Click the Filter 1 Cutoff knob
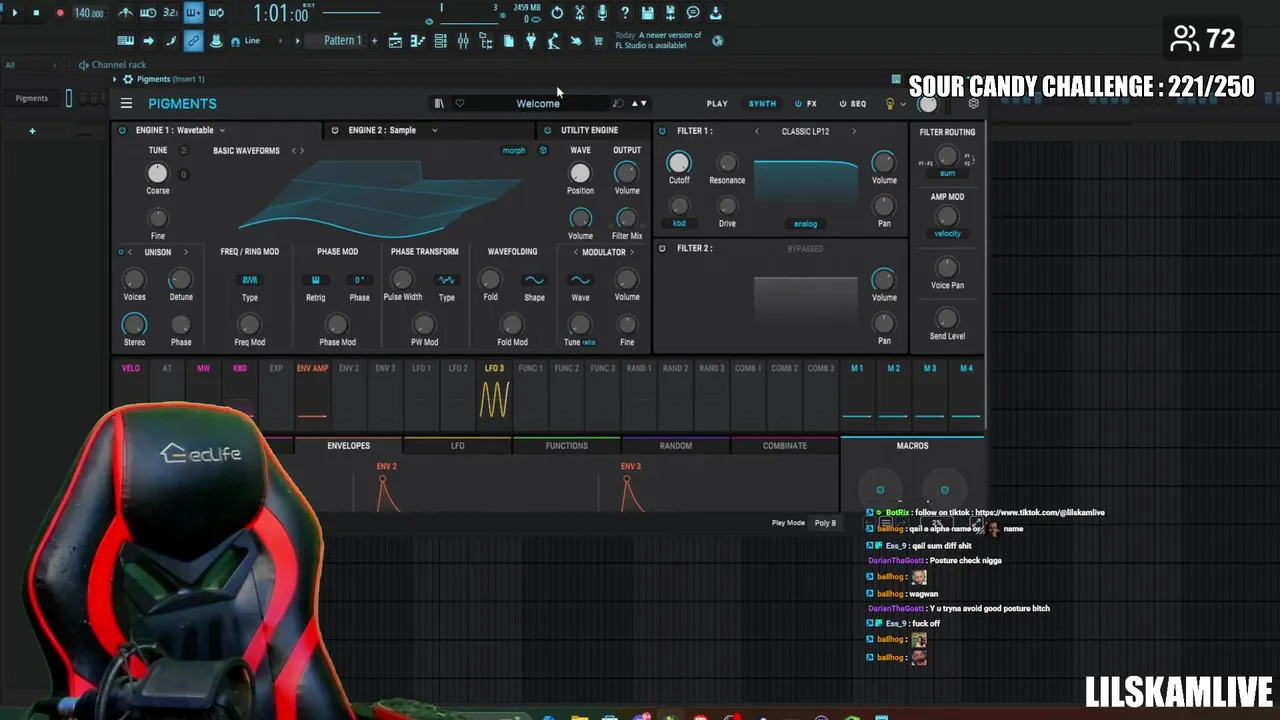Viewport: 1280px width, 720px height. 679,162
